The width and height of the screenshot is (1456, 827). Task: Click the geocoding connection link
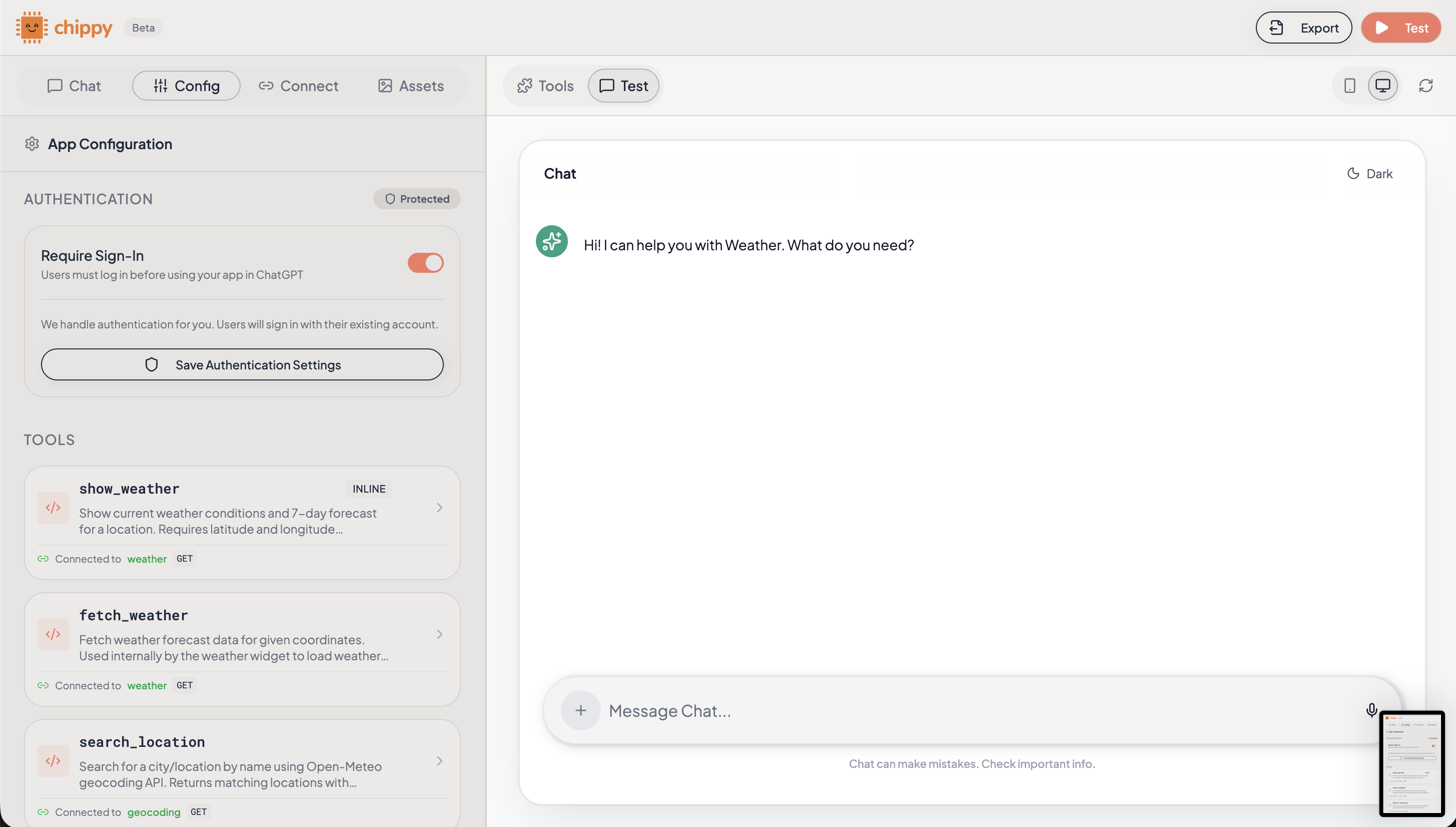click(154, 812)
